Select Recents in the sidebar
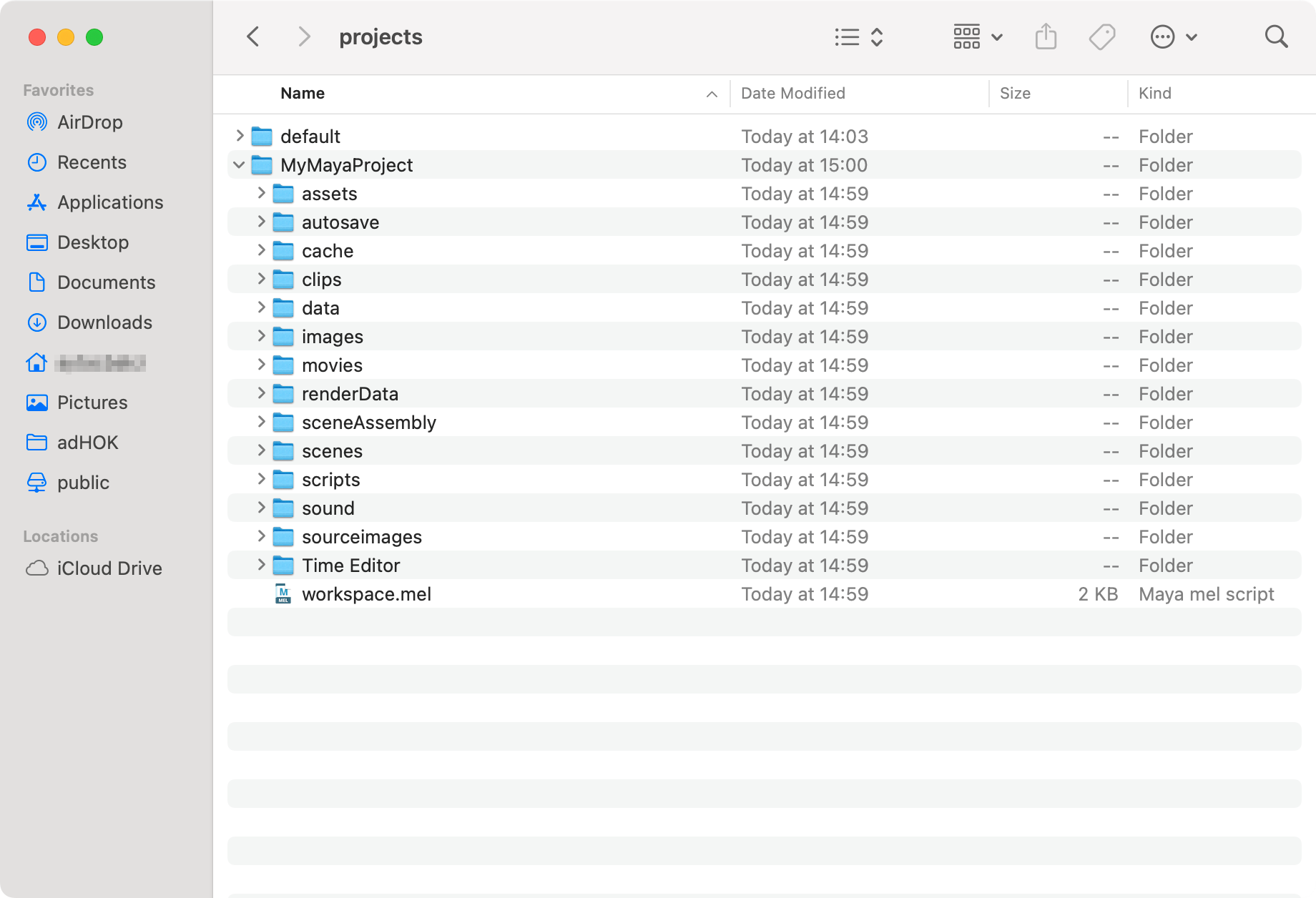 pos(93,162)
